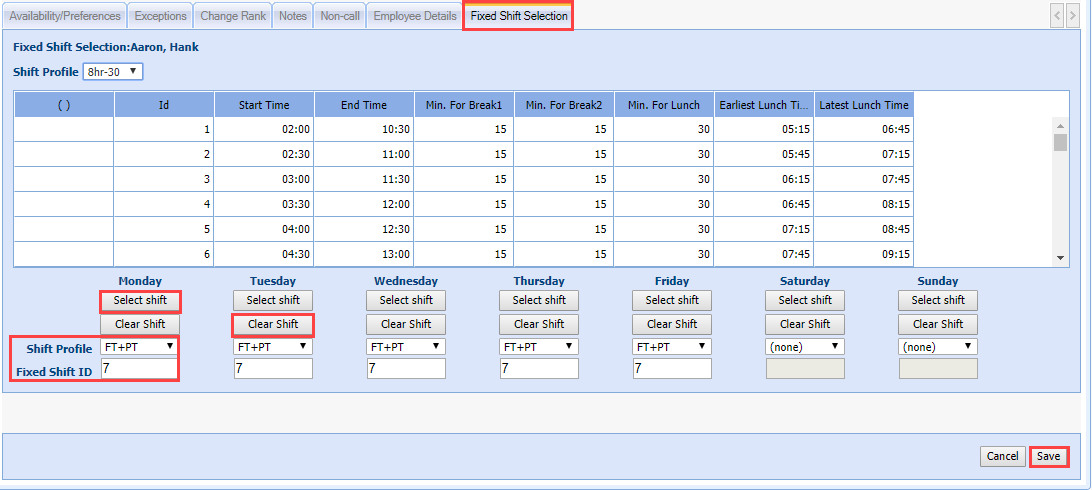Screen dimensions: 1092x490
Task: Select the shift row with Id 3
Action: pyautogui.click(x=164, y=179)
